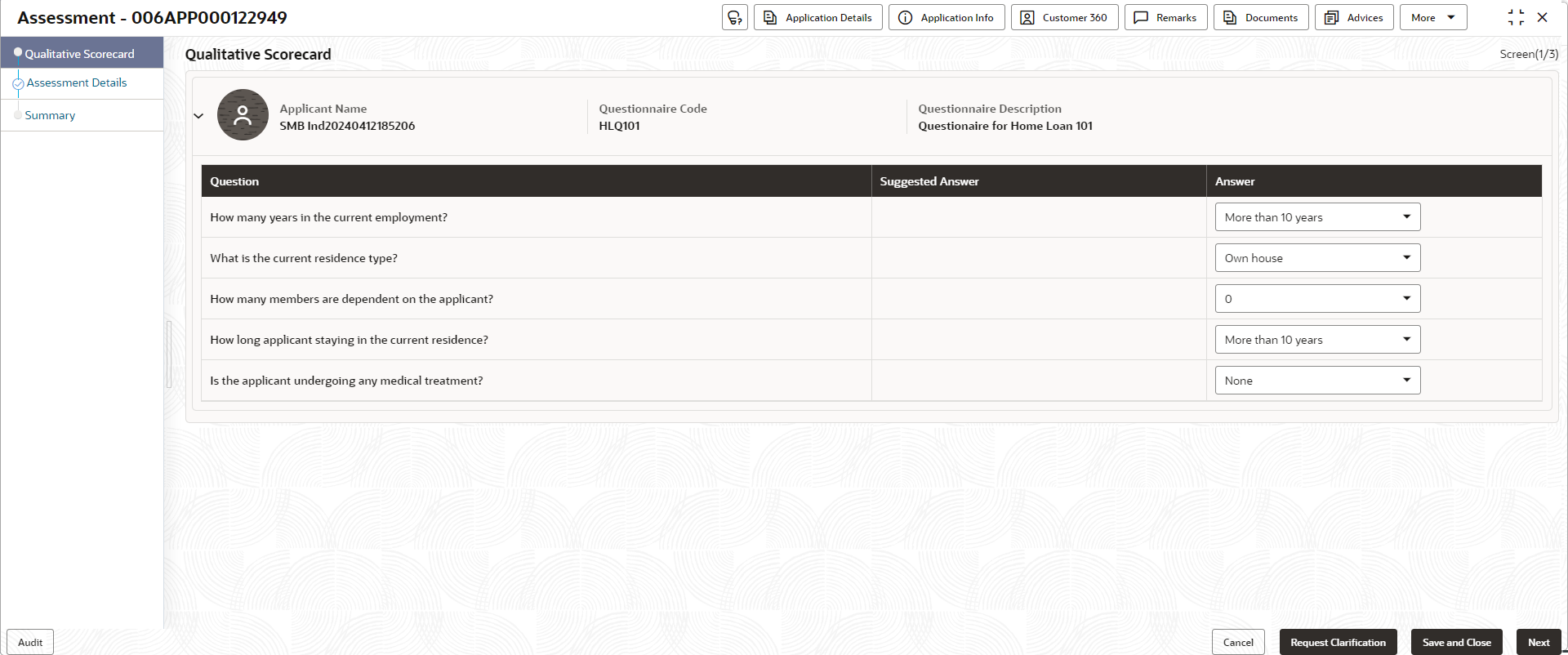Click the Audit button
Image resolution: width=1568 pixels, height=655 pixels.
(30, 642)
